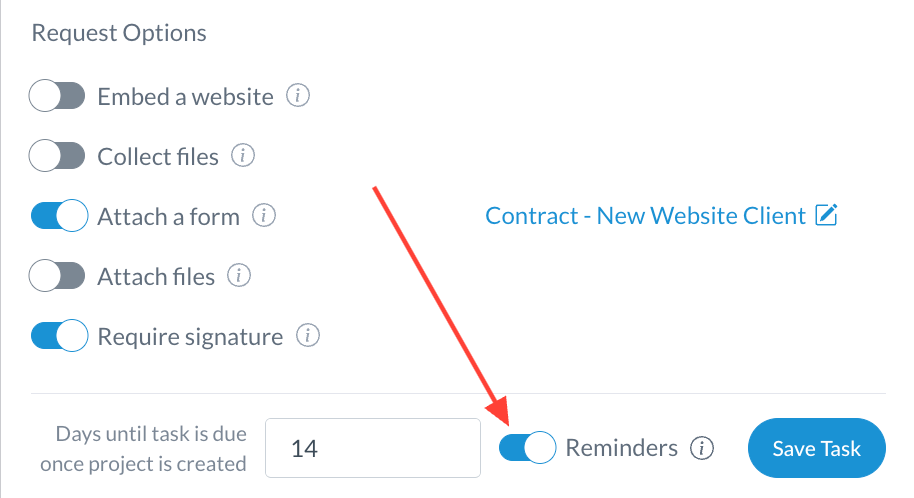Click edit icon beside contract form link
Viewport: 914px width, 498px height.
(x=826, y=215)
